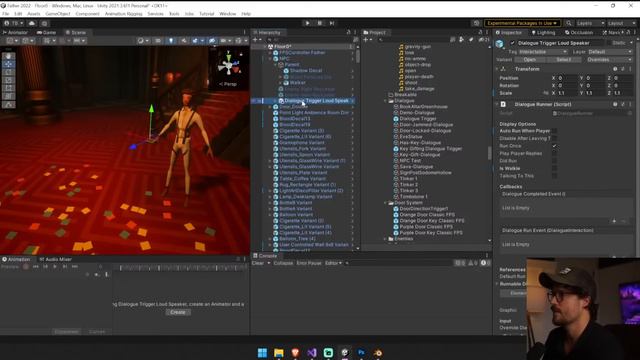This screenshot has width=640, height=360.
Task: Toggle Scene audio with the speaker icon
Action: [x=184, y=40]
